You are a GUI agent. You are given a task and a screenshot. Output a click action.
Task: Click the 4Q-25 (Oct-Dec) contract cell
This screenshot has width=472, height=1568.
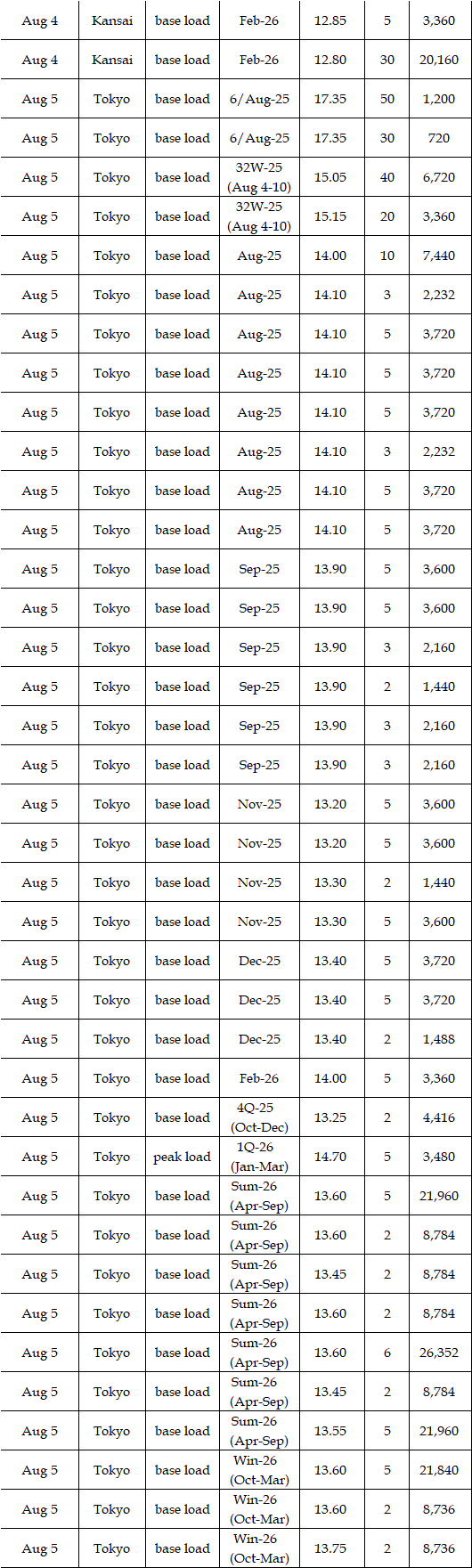tap(259, 1117)
